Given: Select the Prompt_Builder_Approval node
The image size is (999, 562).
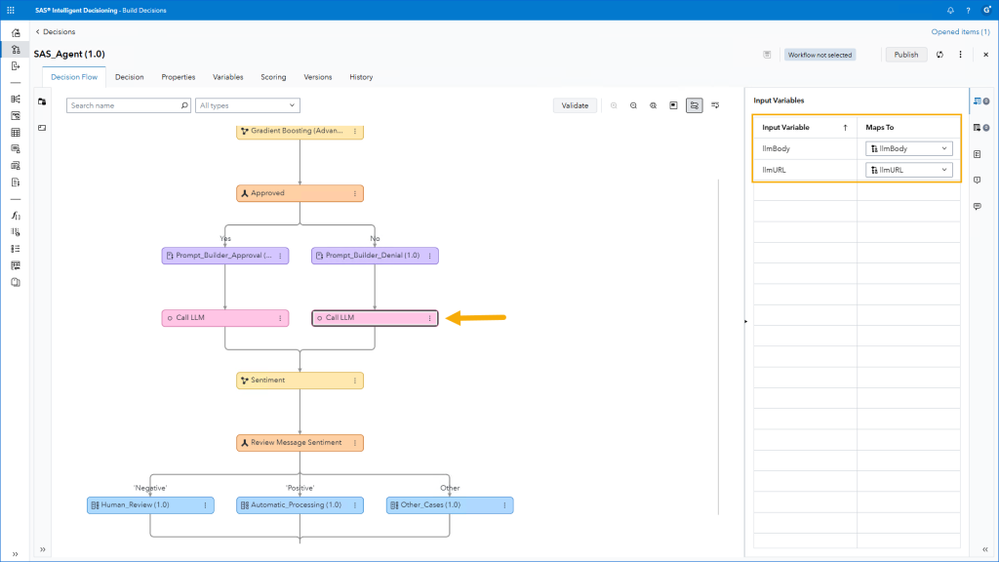Looking at the screenshot, I should pos(225,256).
